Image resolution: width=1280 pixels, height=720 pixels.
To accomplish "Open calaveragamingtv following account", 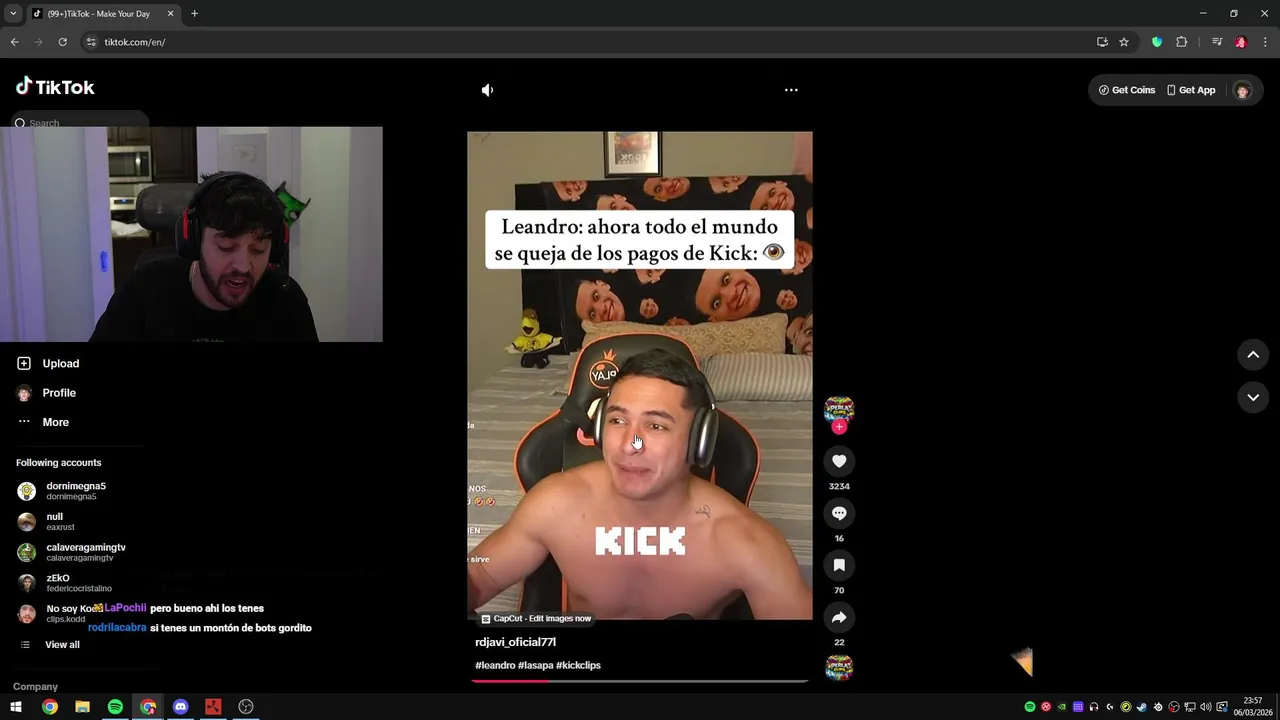I will [71, 552].
